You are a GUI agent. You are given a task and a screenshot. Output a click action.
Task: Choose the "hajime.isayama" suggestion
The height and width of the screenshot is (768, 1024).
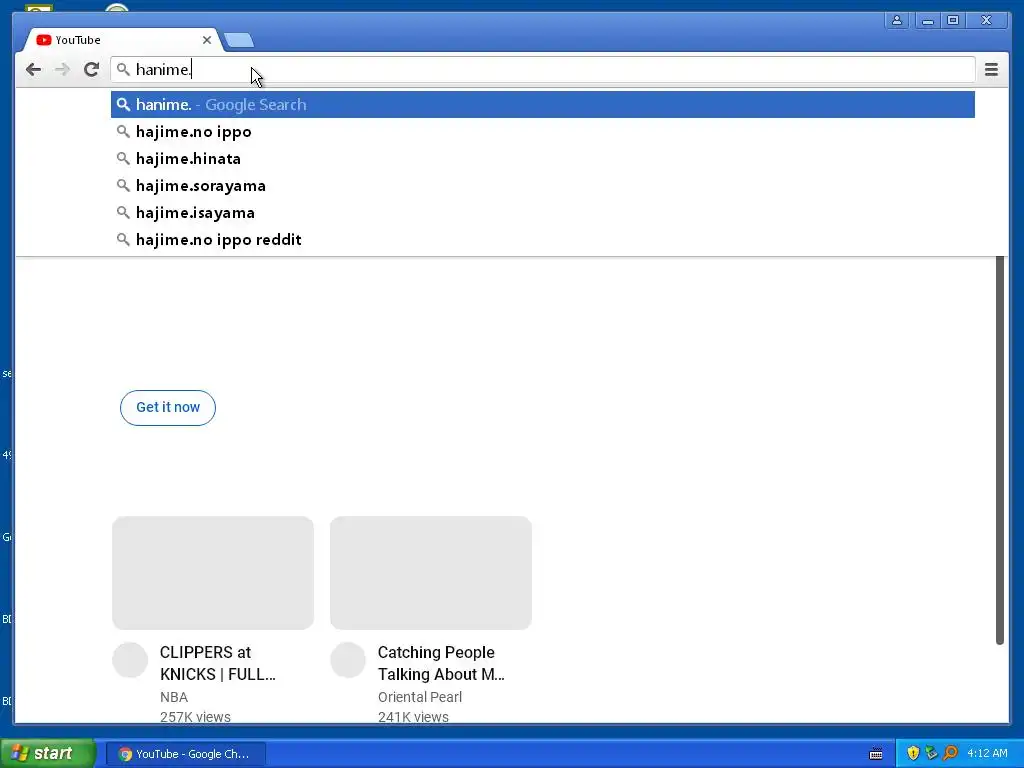point(542,213)
